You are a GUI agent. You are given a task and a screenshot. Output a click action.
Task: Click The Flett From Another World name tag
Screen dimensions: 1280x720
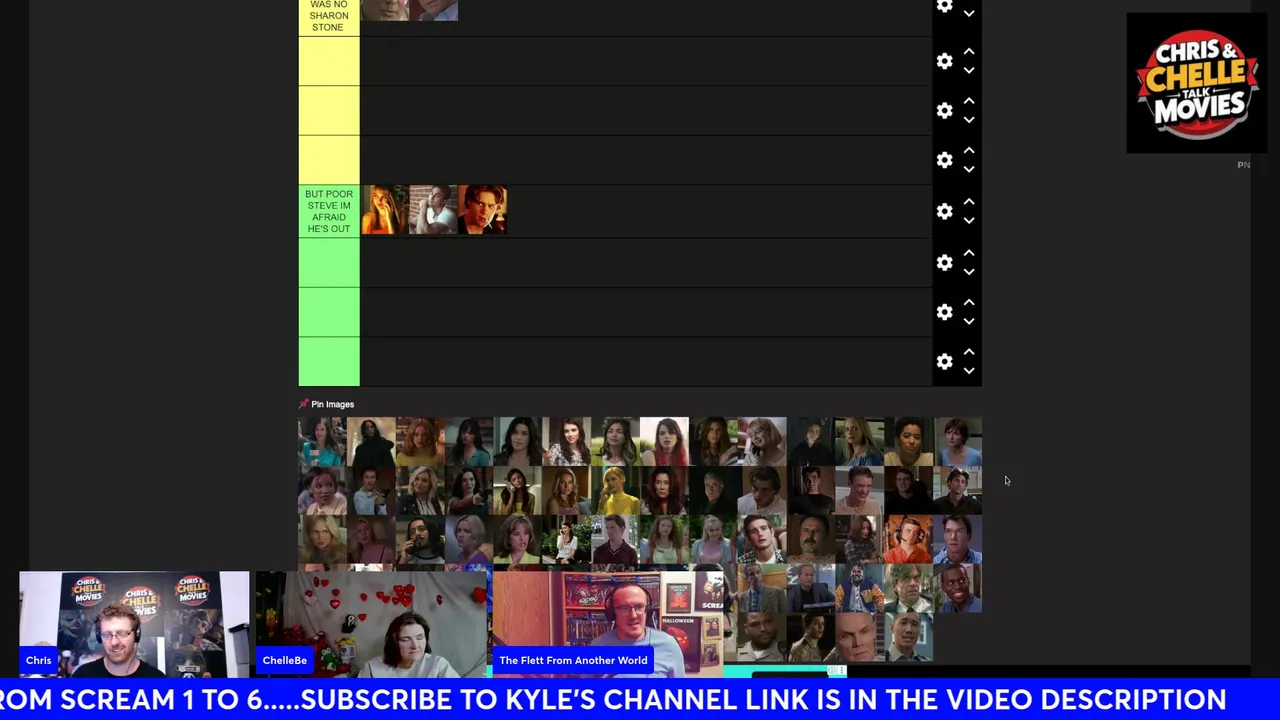tap(573, 660)
